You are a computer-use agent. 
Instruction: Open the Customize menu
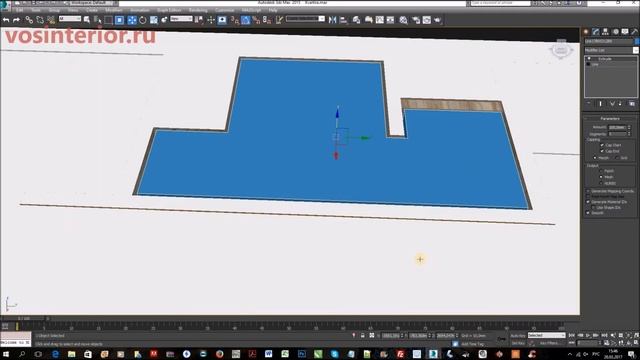pos(224,10)
